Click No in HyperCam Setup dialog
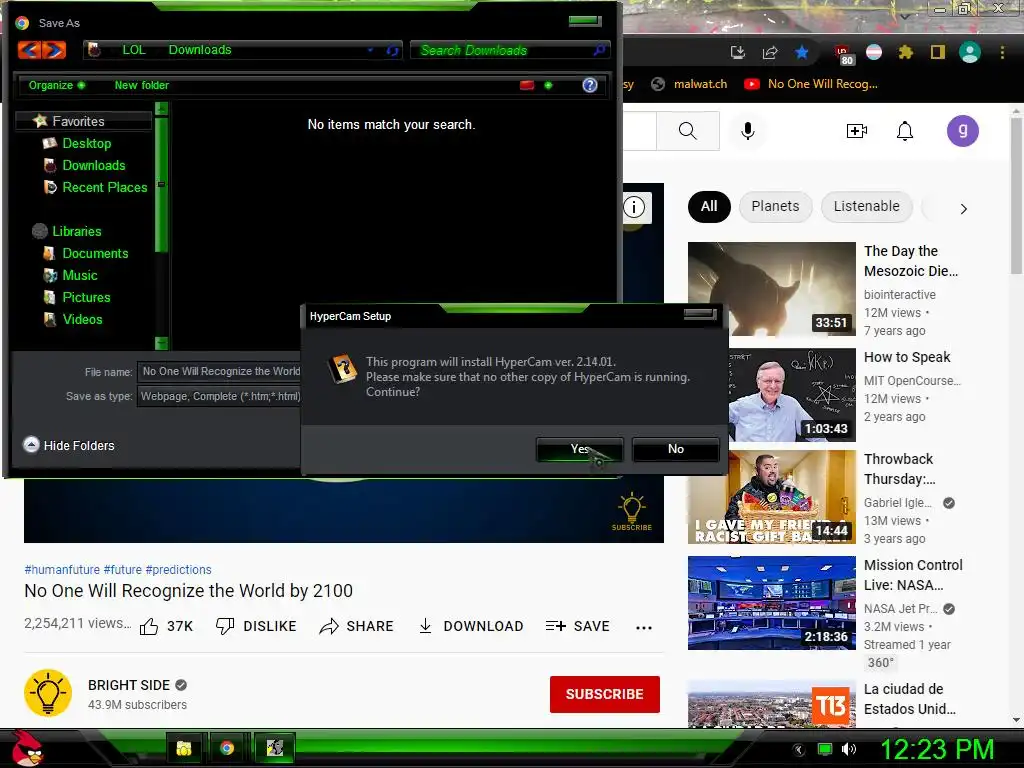The height and width of the screenshot is (768, 1024). pos(676,449)
